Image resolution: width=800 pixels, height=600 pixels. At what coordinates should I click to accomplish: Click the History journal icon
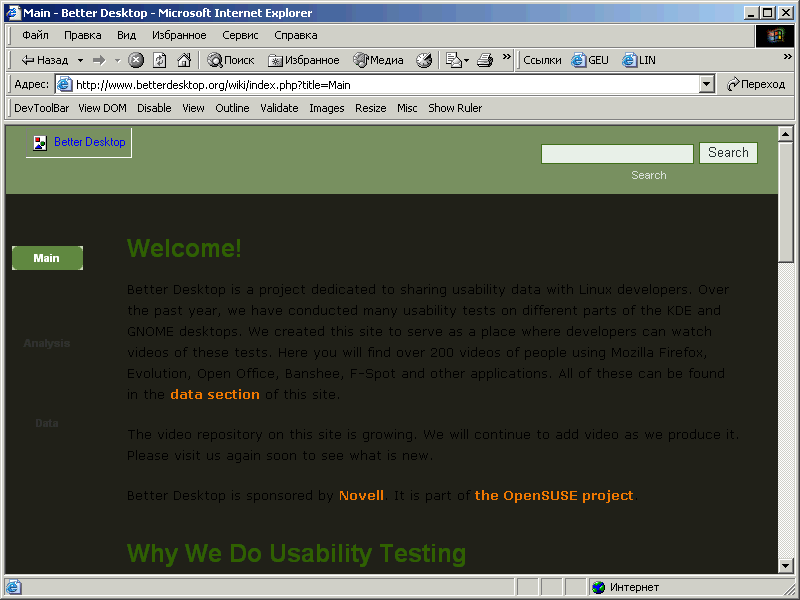tap(424, 60)
